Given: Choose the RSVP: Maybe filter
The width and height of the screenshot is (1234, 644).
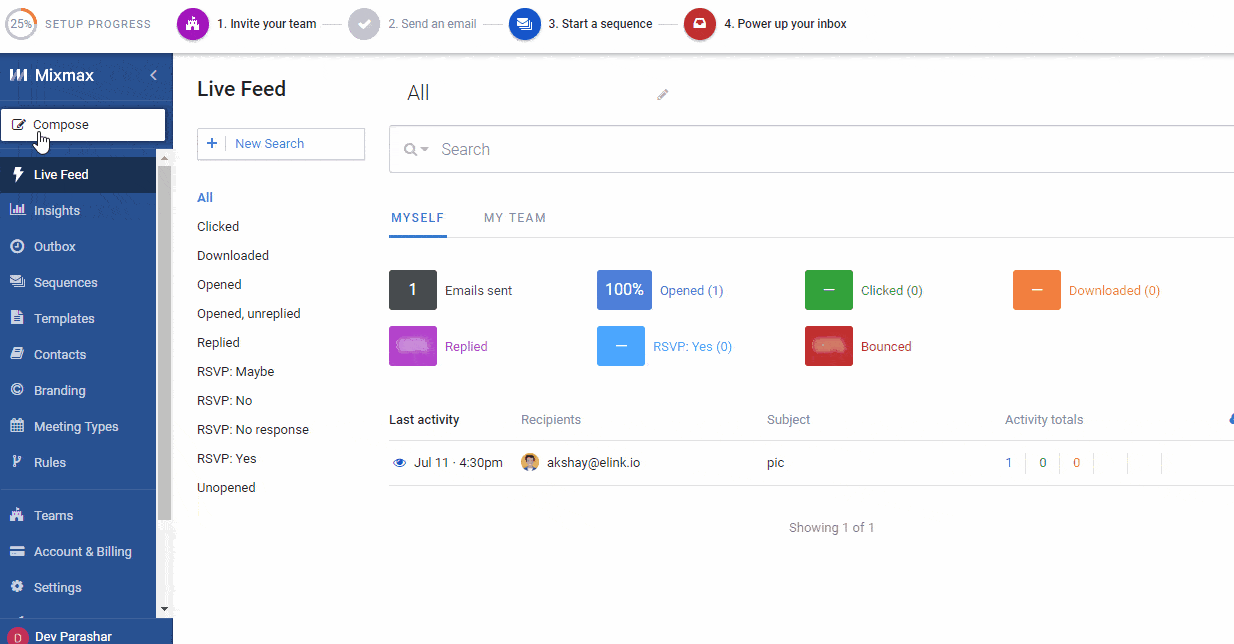Looking at the screenshot, I should [x=235, y=372].
